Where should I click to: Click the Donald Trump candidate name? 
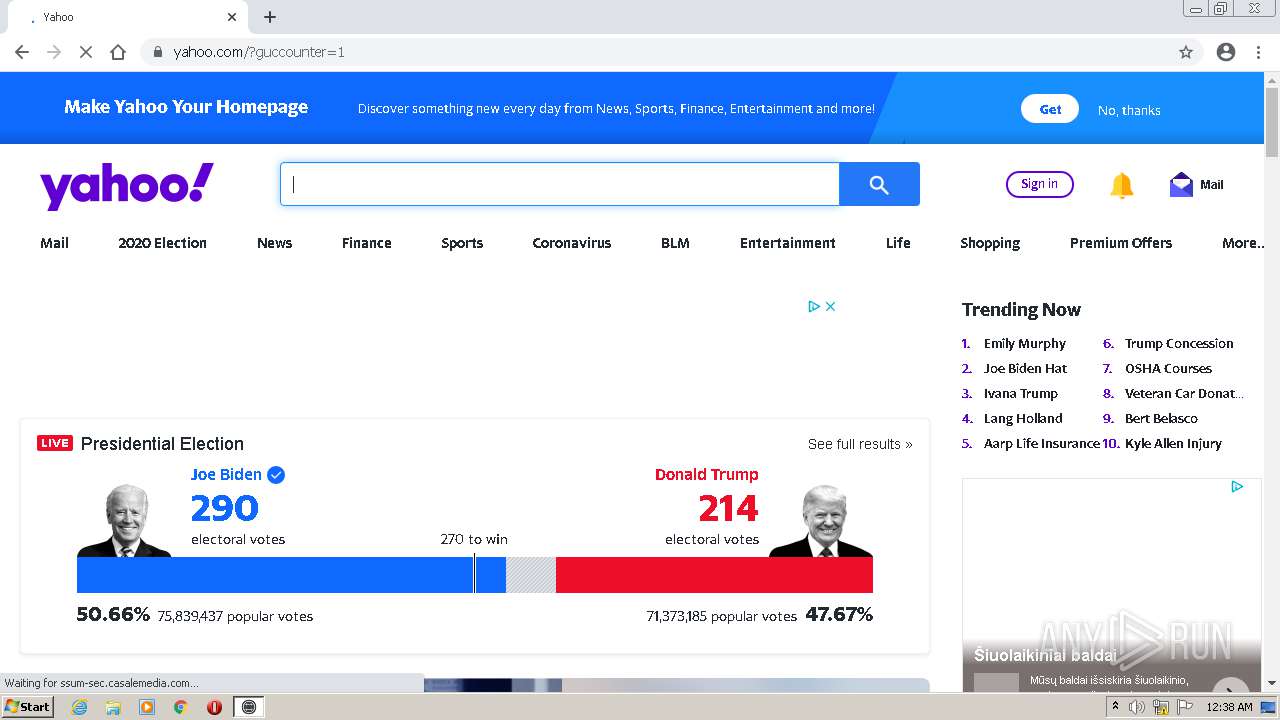(x=707, y=474)
